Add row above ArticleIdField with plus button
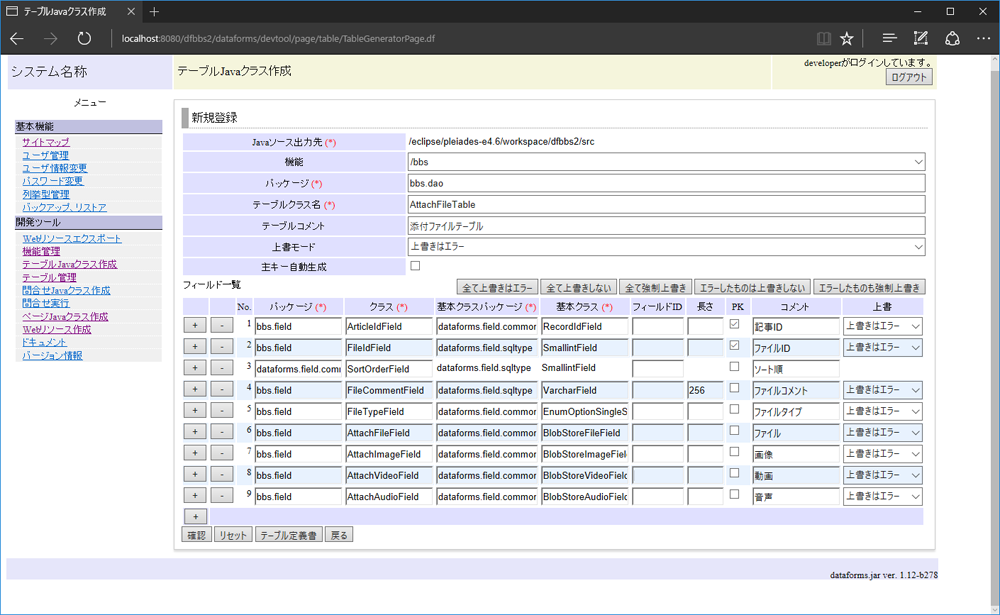1000x615 pixels. [x=195, y=325]
